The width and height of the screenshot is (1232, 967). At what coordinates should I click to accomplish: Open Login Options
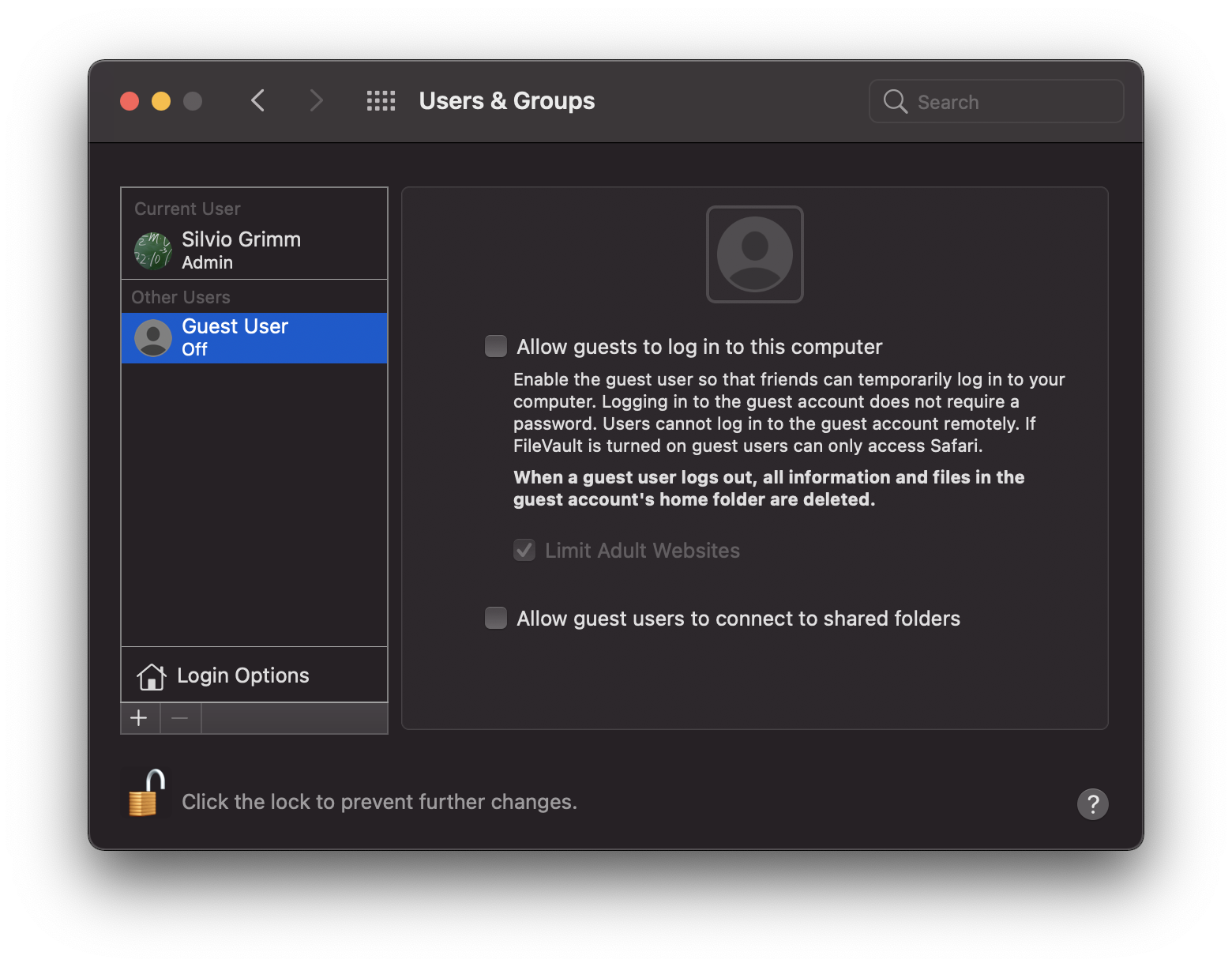243,675
